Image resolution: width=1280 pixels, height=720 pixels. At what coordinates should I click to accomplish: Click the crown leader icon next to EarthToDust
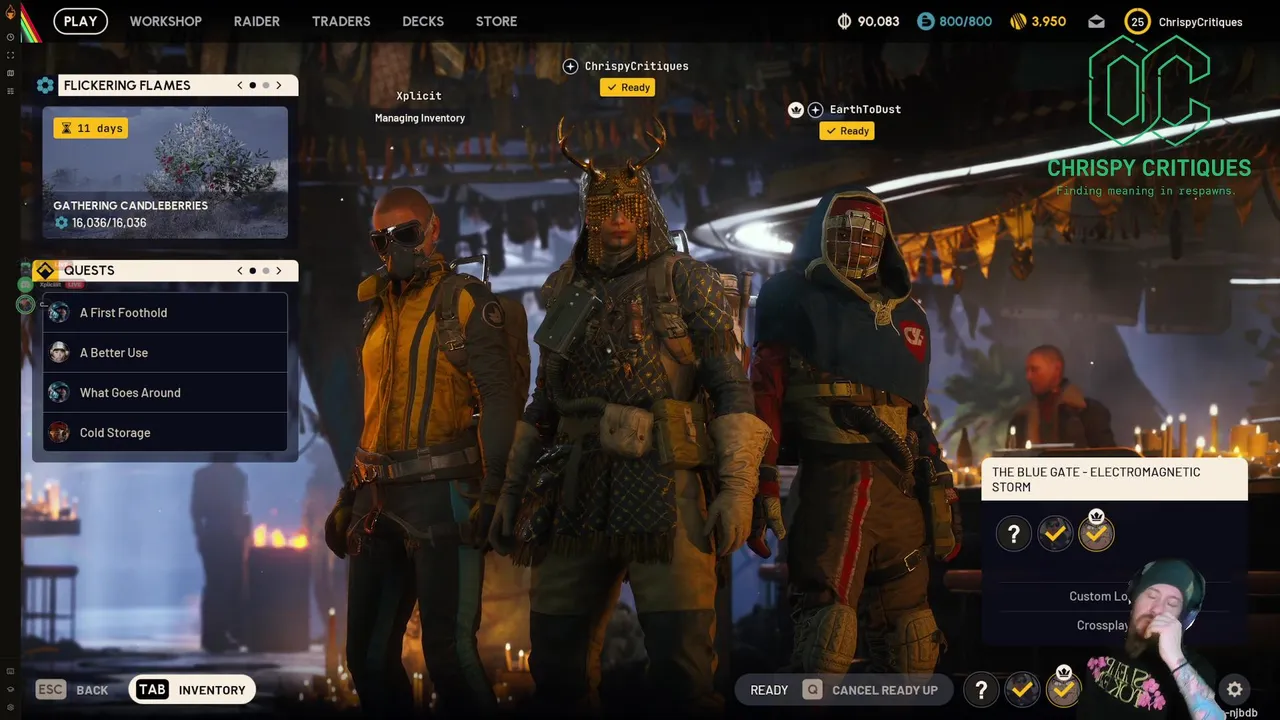796,109
